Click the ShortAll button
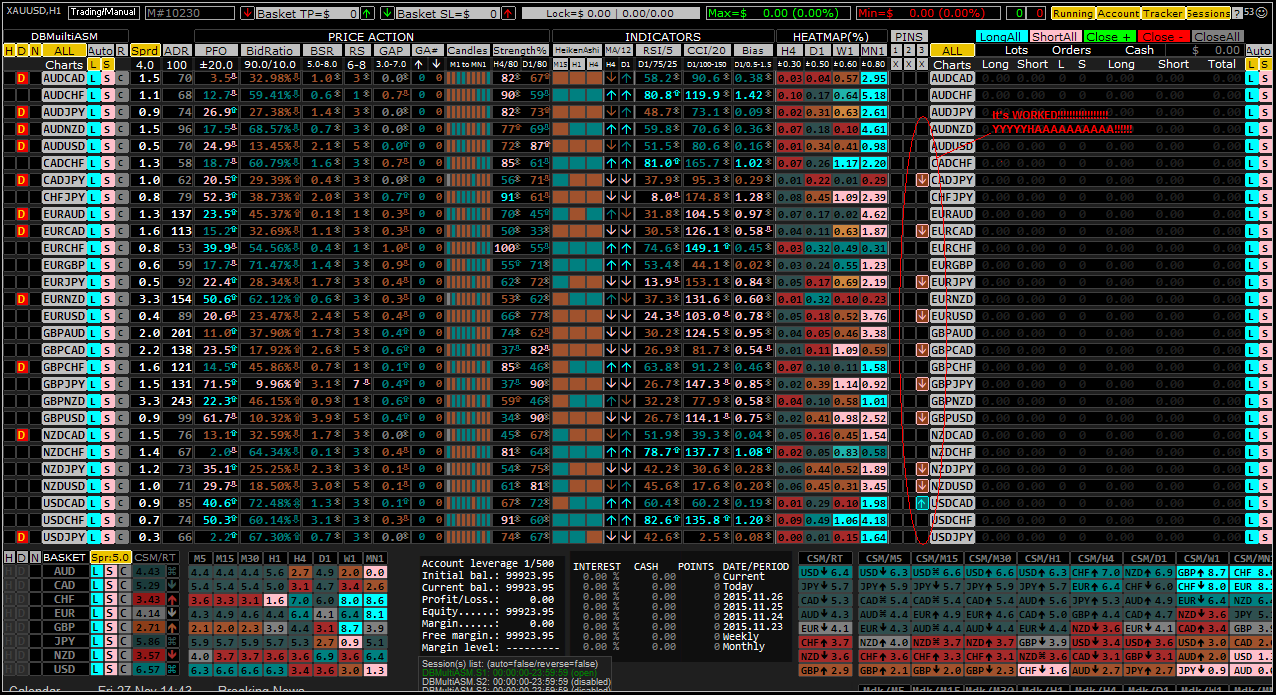 click(x=1054, y=36)
